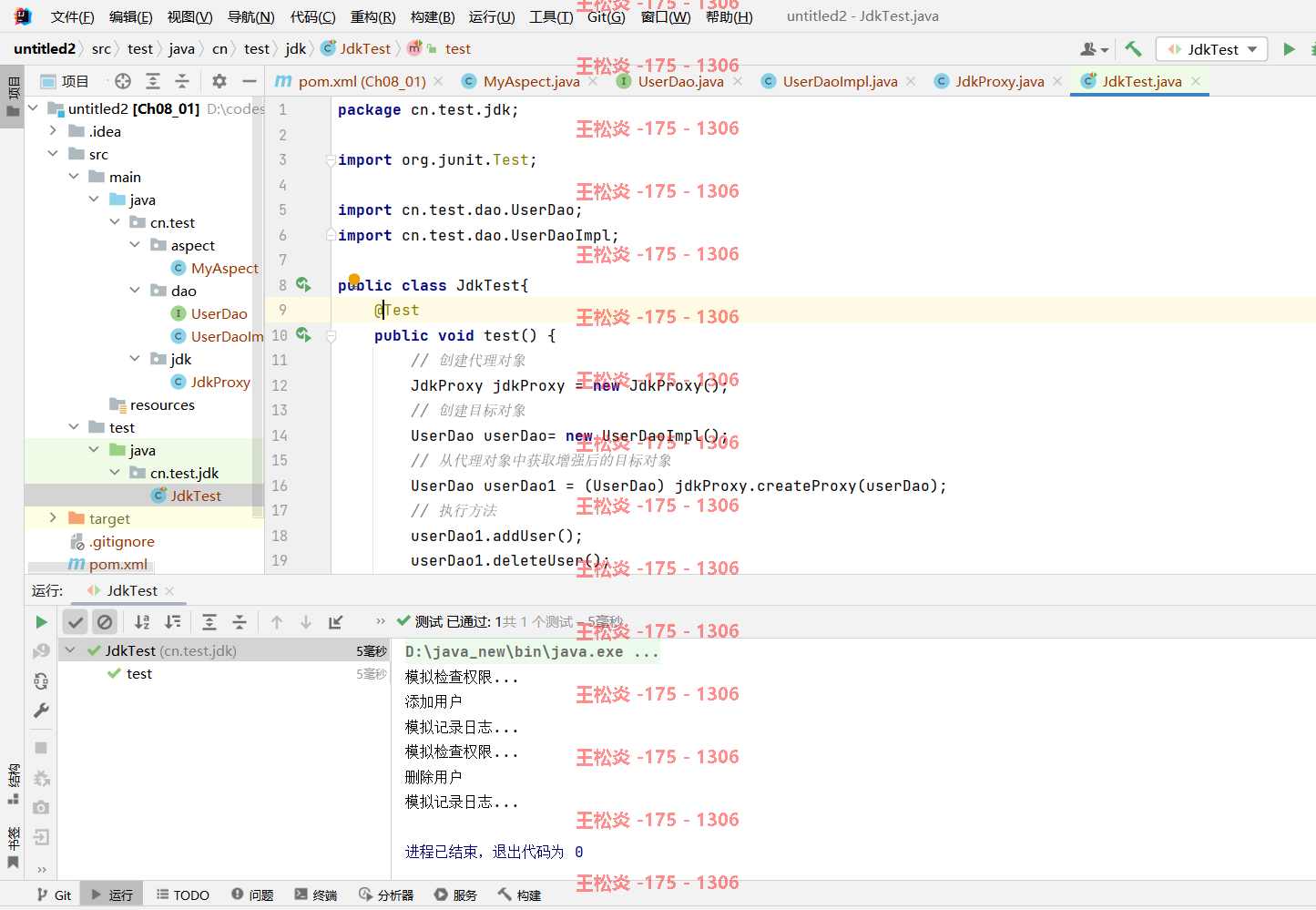This screenshot has width=1316, height=910.
Task: Click the fold marker beside line 3 import
Action: [x=331, y=160]
